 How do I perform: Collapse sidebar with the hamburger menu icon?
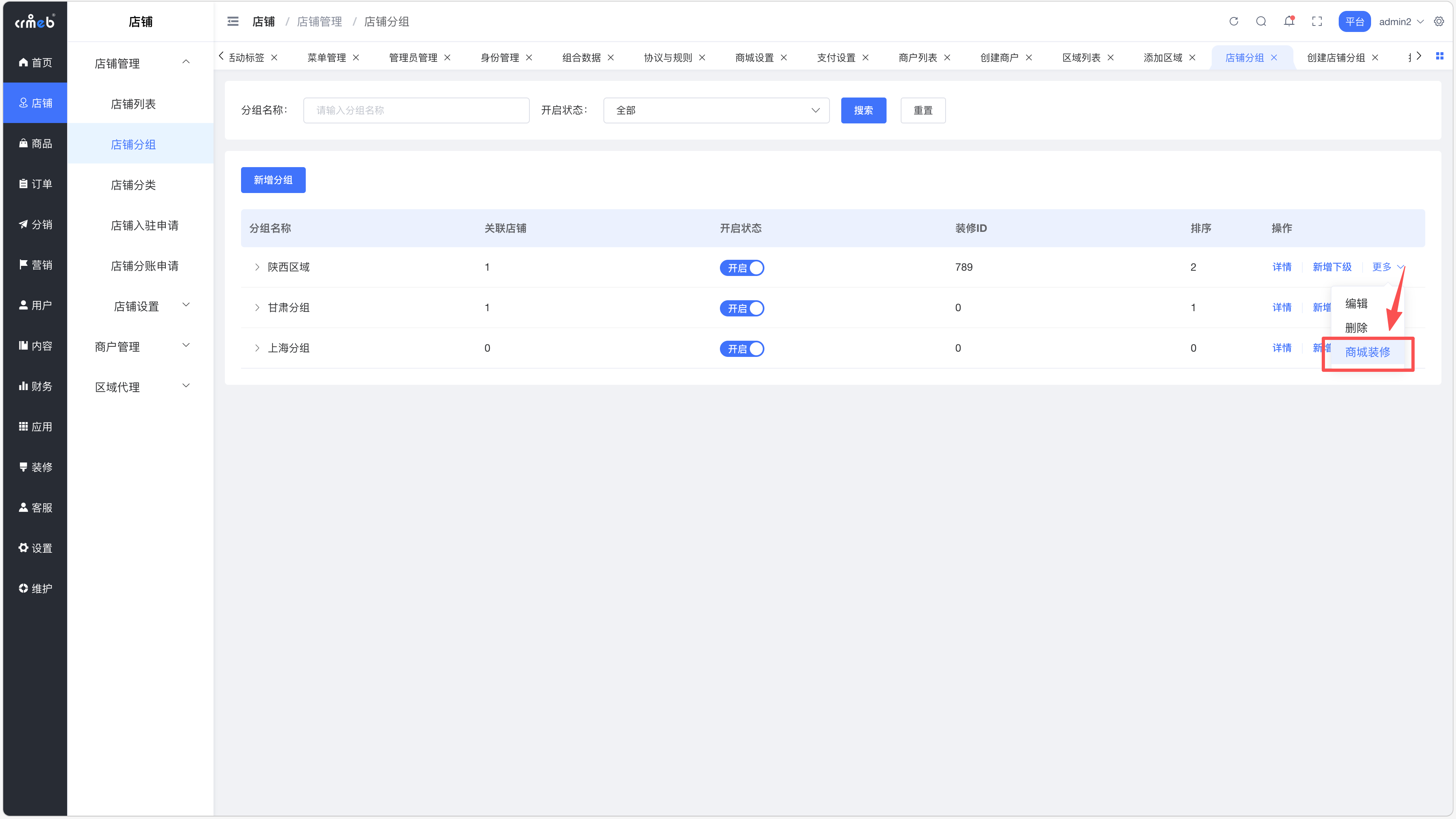(x=233, y=21)
